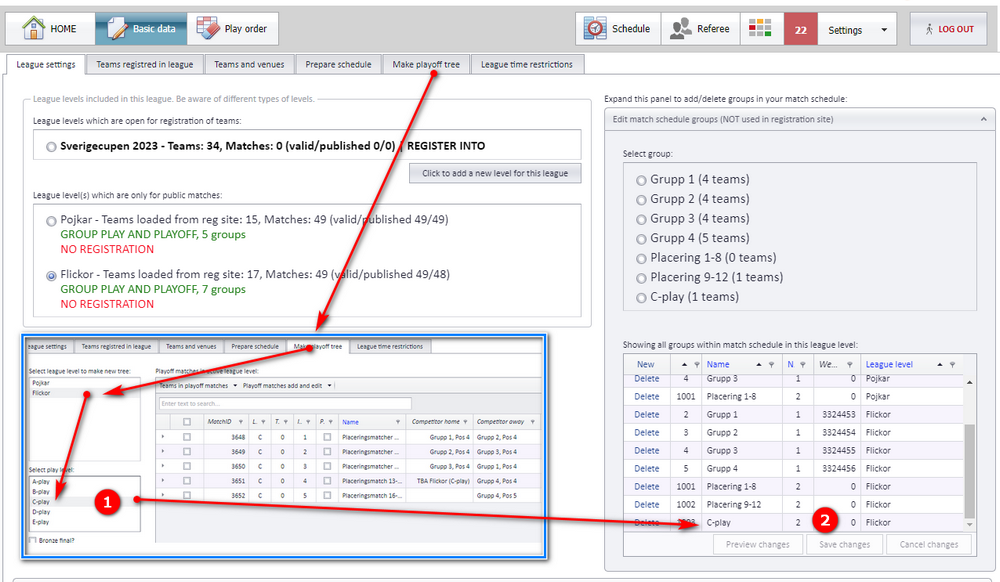The width and height of the screenshot is (1000, 582).
Task: Open the Teams and venues tab
Action: pos(249,64)
